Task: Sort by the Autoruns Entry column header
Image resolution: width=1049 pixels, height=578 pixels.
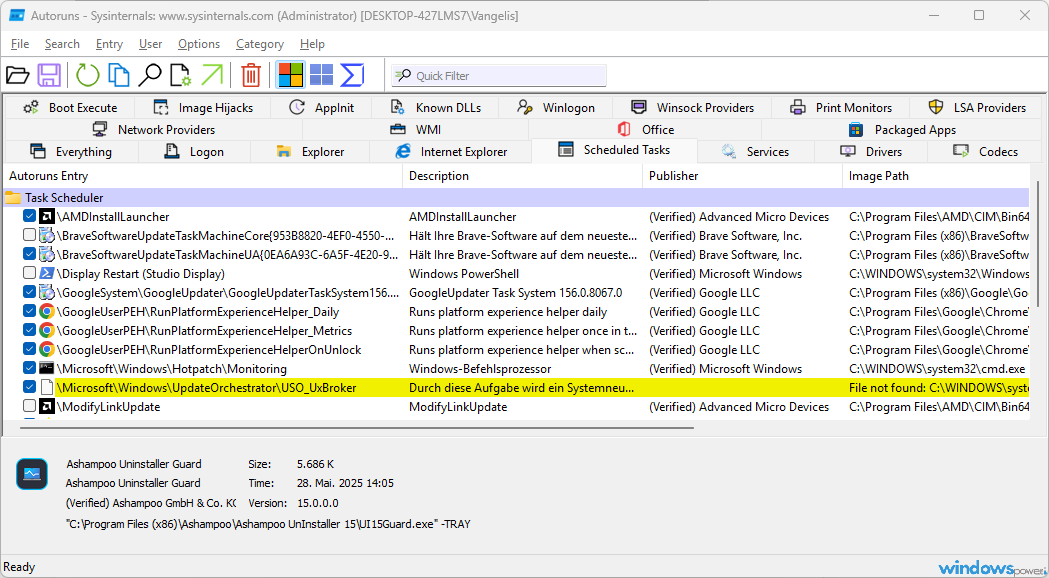Action: 203,176
